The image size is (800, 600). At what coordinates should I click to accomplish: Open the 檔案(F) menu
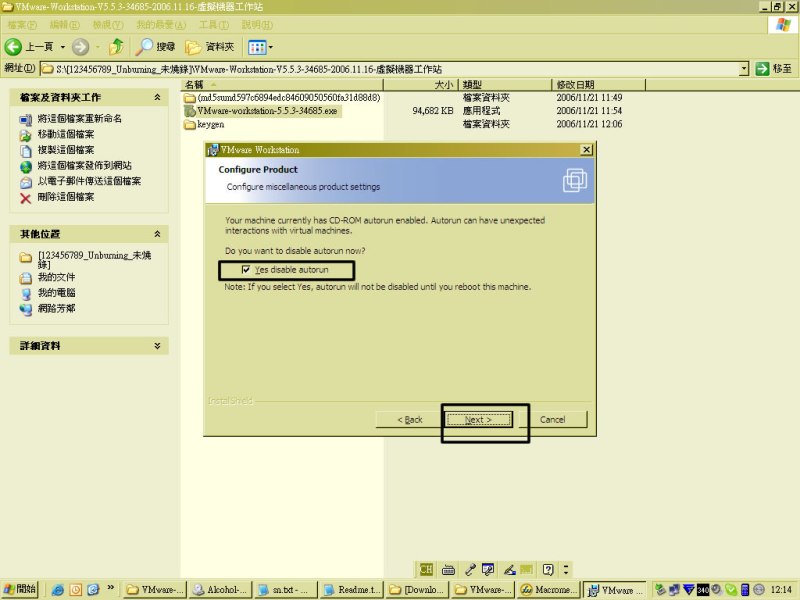tap(22, 24)
